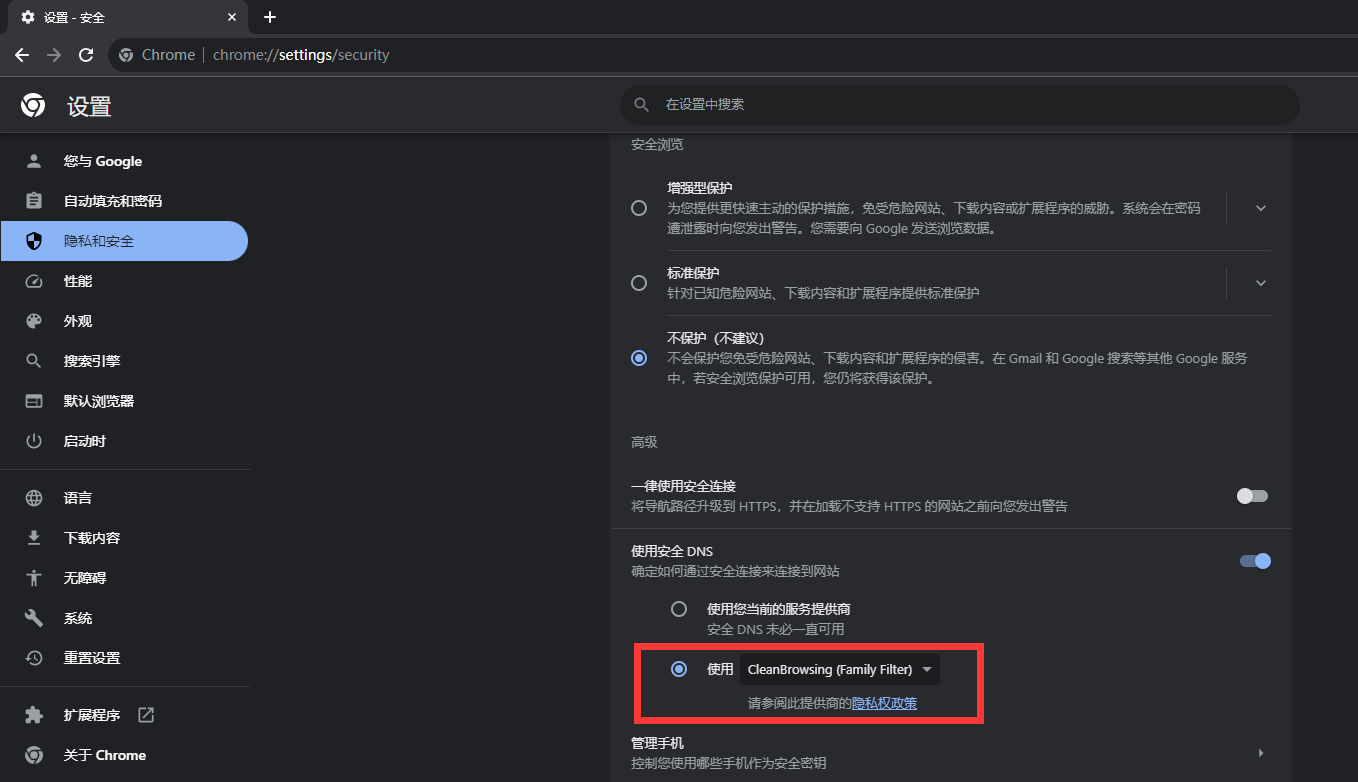The width and height of the screenshot is (1358, 782).
Task: Select the 性能 speedometer icon
Action: click(x=34, y=281)
